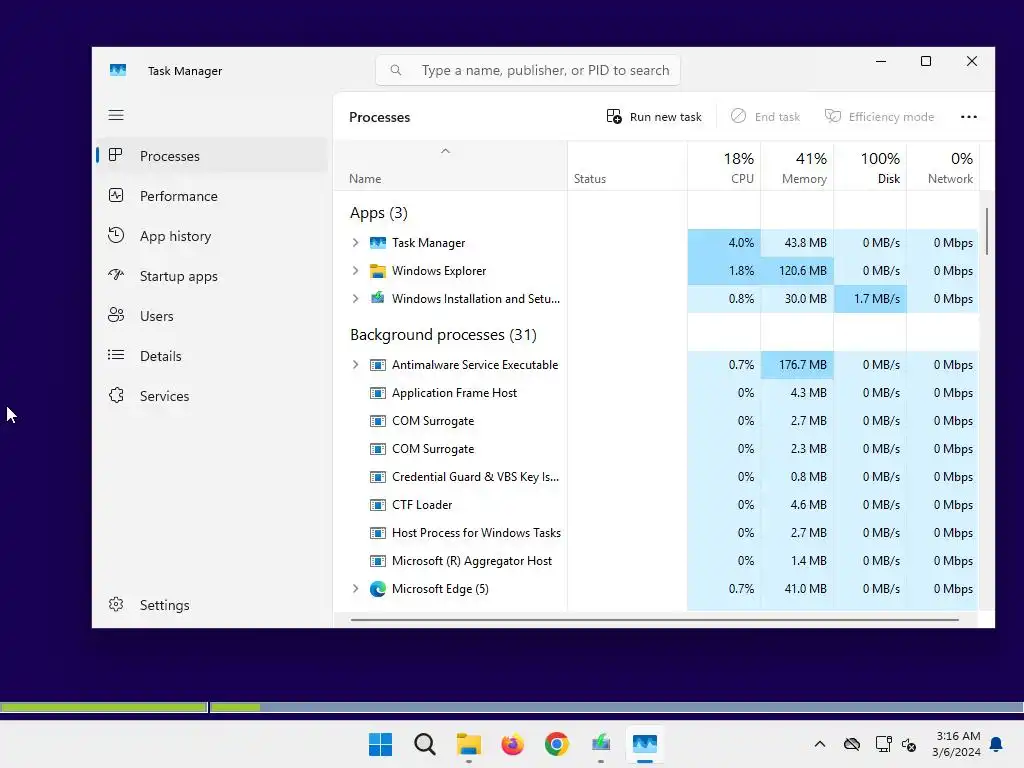Sort by the Status column header
Viewport: 1024px width, 768px height.
tap(628, 167)
